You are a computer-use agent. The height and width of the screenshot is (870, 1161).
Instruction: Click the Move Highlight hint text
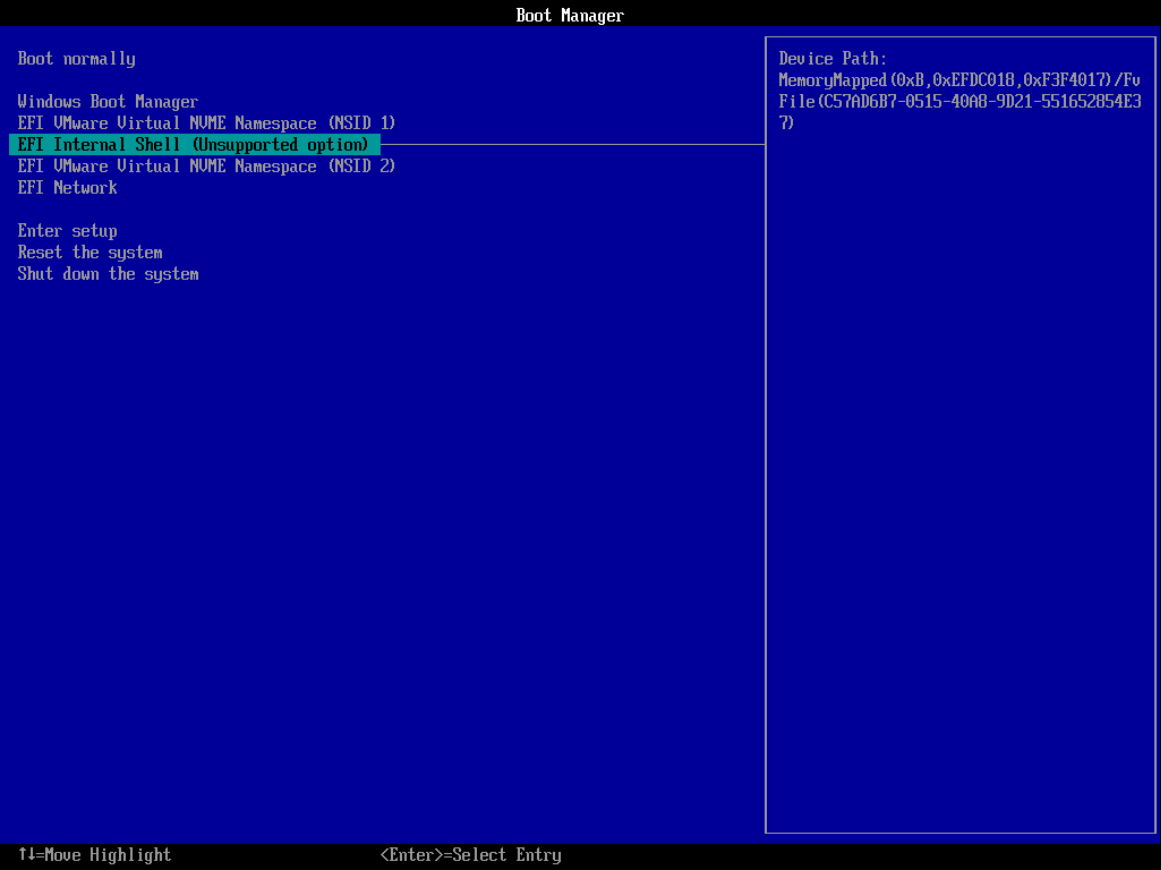click(94, 855)
